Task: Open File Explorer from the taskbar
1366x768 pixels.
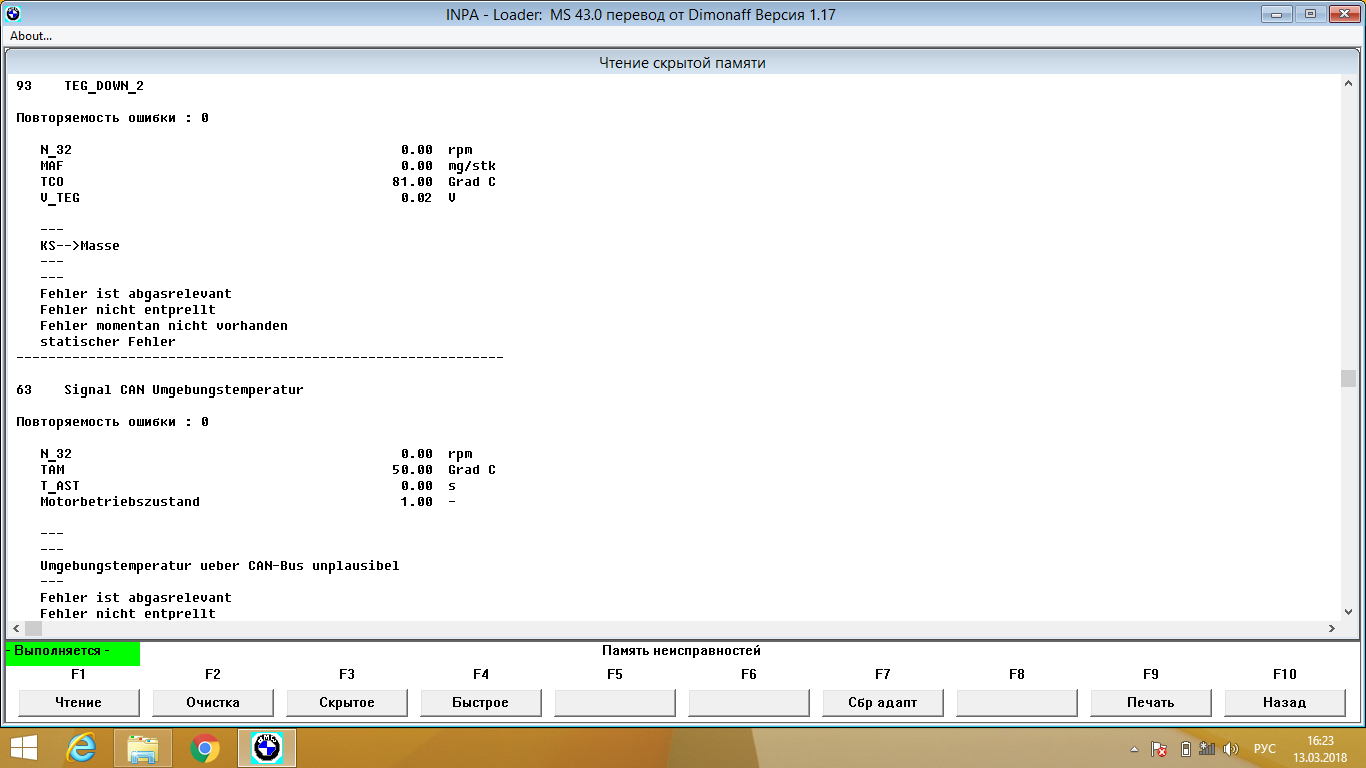Action: (x=142, y=748)
